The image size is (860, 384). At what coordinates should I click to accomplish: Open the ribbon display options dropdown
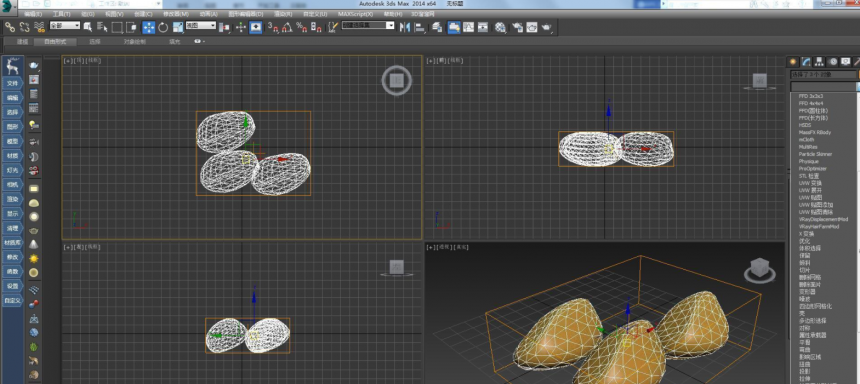click(x=200, y=41)
